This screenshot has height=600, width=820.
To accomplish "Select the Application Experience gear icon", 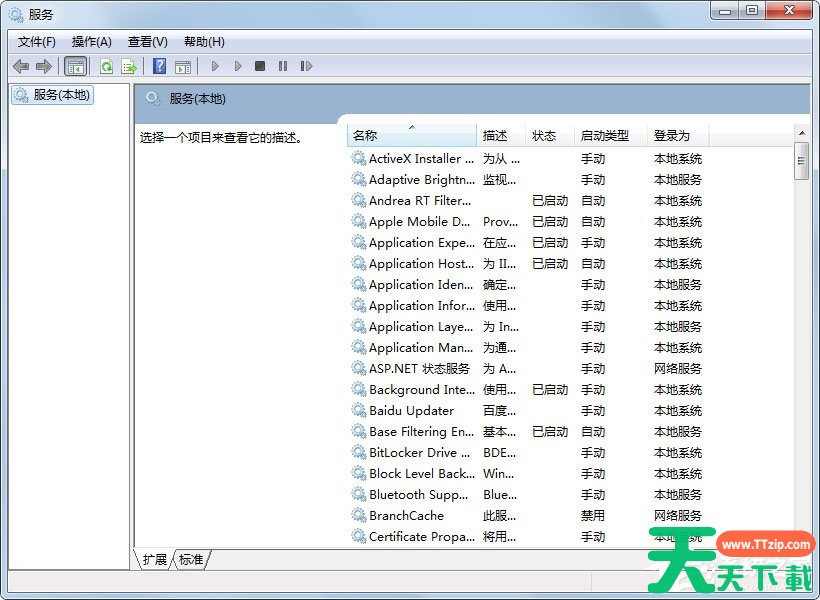I will tap(359, 242).
